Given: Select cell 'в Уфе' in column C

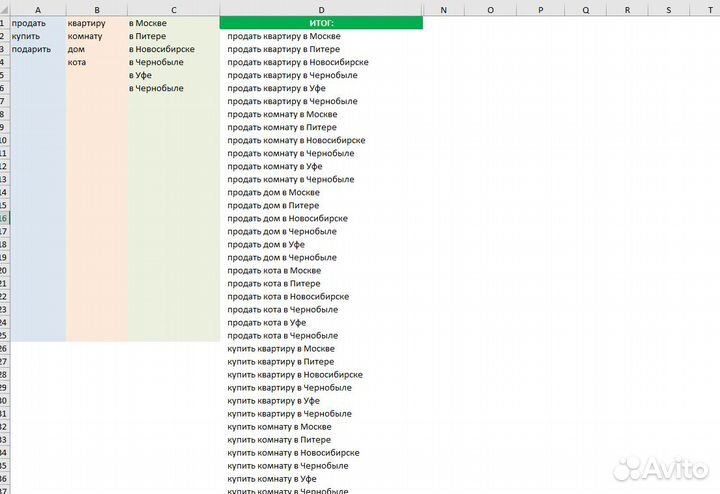Looking at the screenshot, I should (174, 75).
